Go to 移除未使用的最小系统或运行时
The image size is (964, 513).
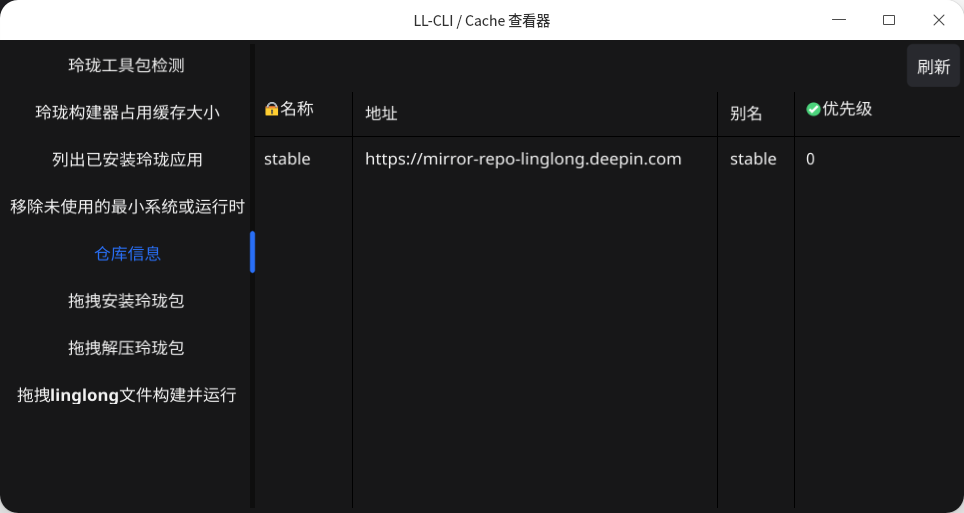coord(127,207)
